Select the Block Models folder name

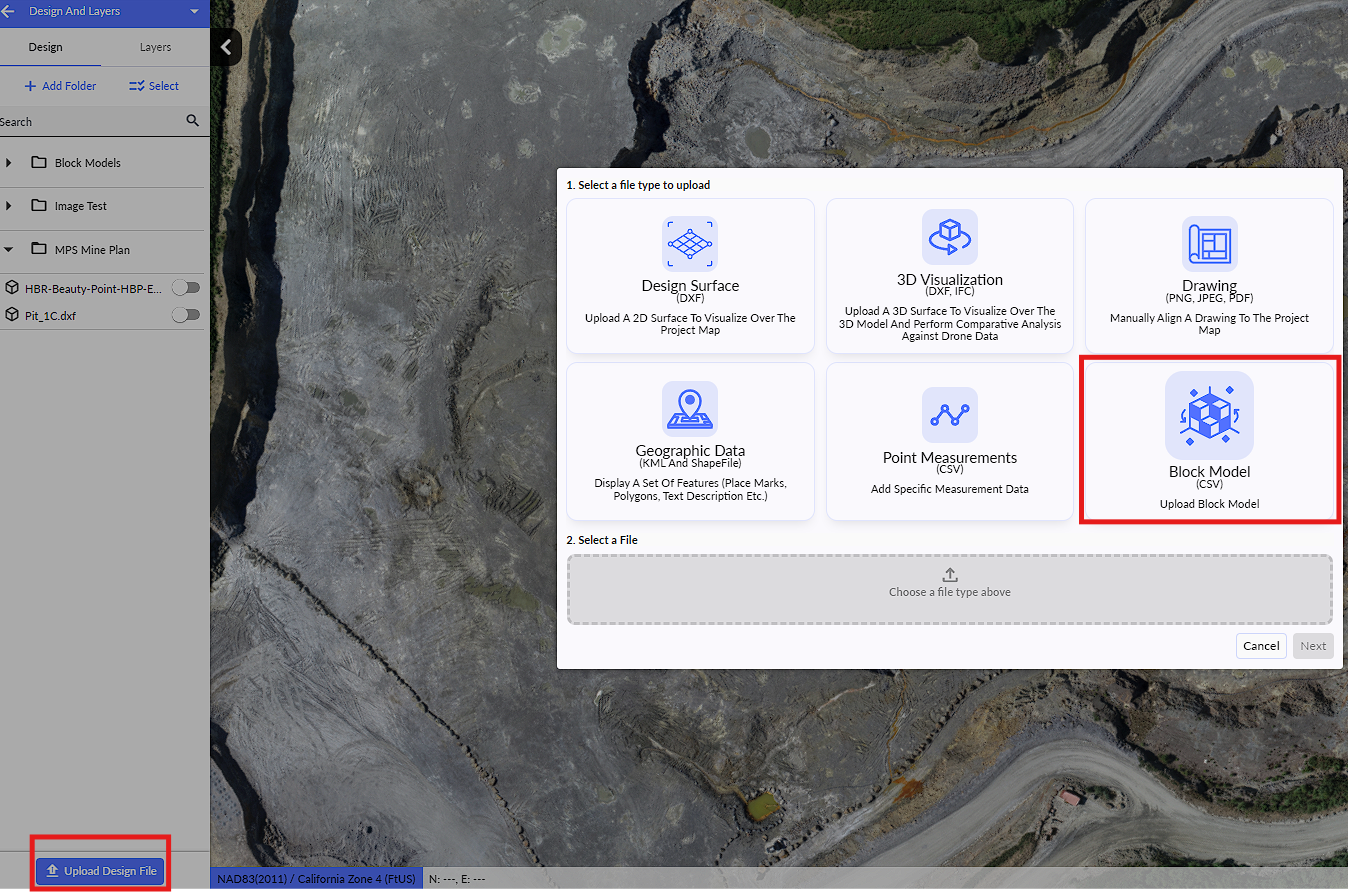pyautogui.click(x=88, y=163)
